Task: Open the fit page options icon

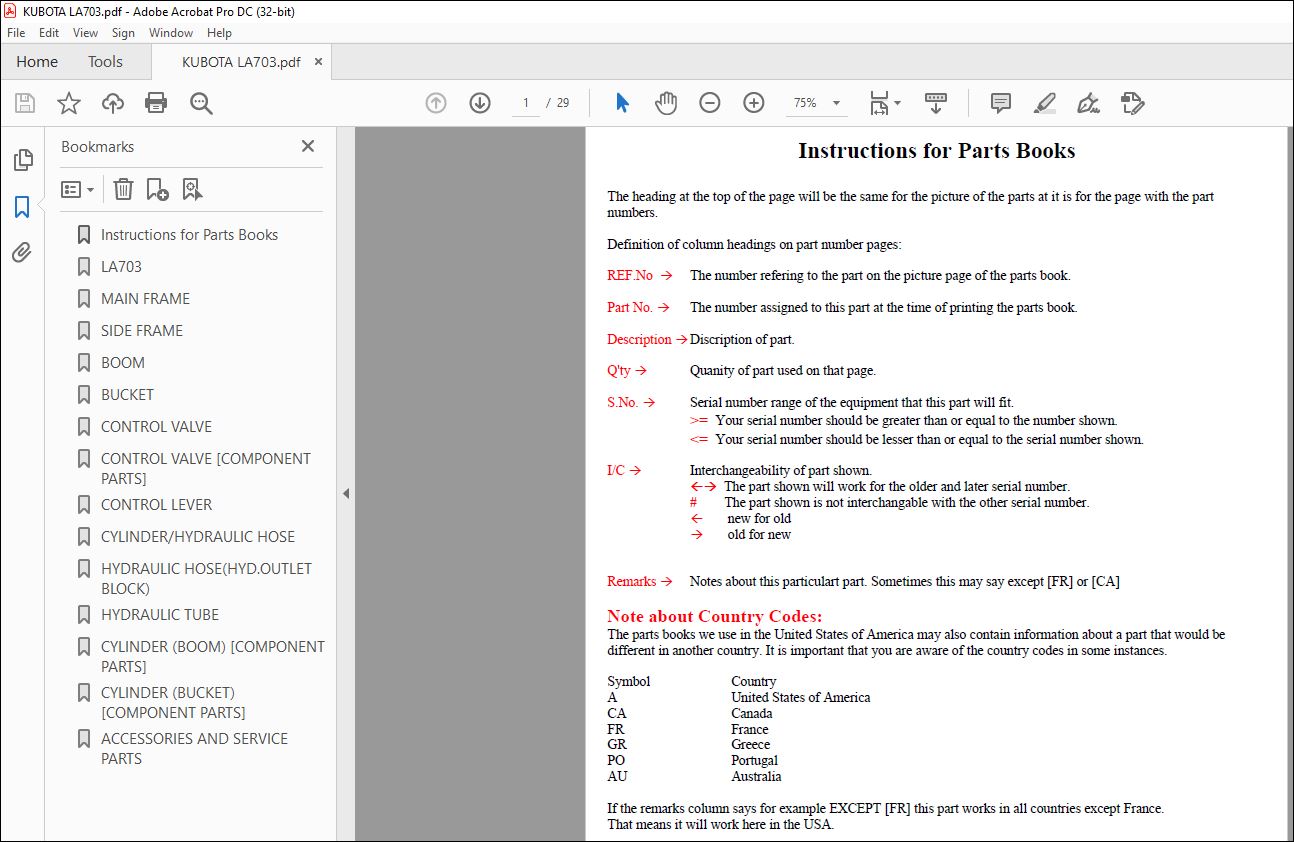Action: pos(884,103)
